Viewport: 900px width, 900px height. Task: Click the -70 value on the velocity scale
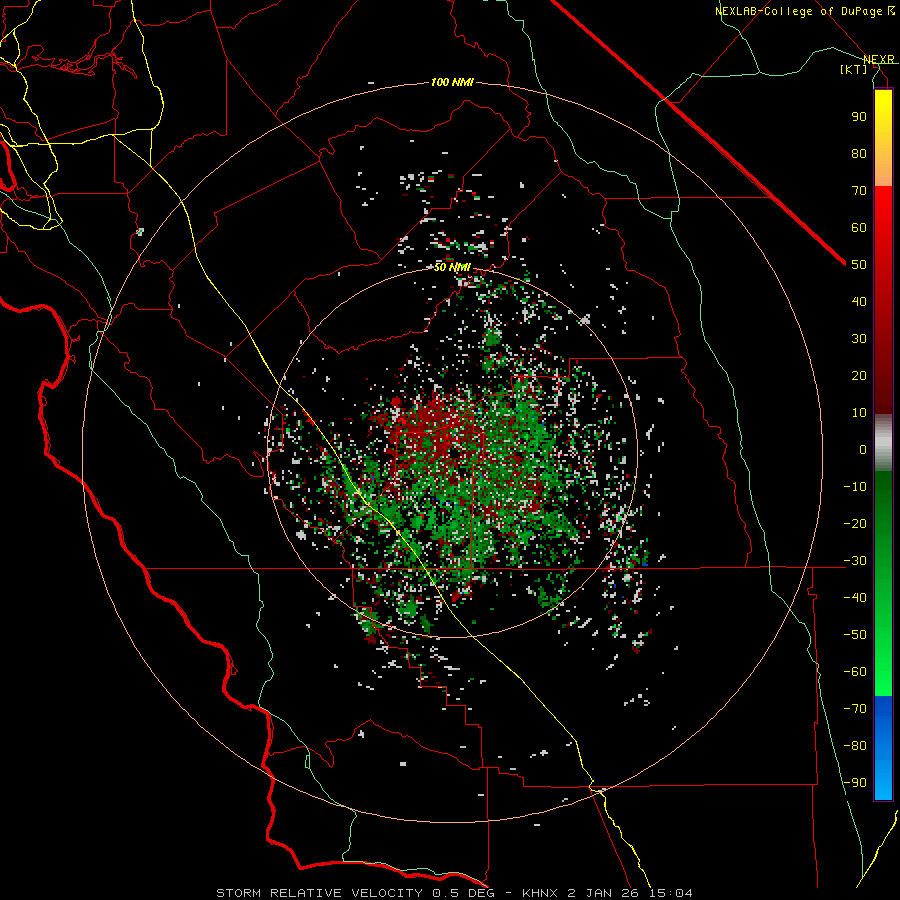click(x=855, y=709)
